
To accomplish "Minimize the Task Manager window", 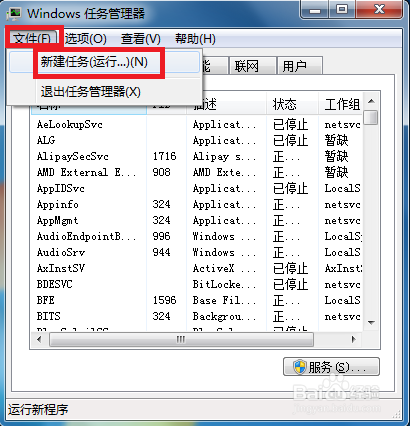I will pos(315,10).
